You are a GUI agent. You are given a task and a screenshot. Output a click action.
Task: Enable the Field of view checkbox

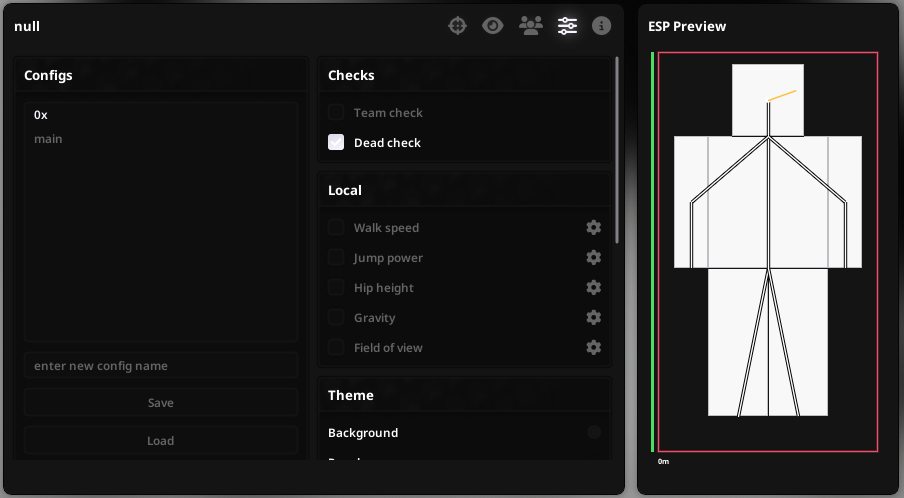coord(336,348)
